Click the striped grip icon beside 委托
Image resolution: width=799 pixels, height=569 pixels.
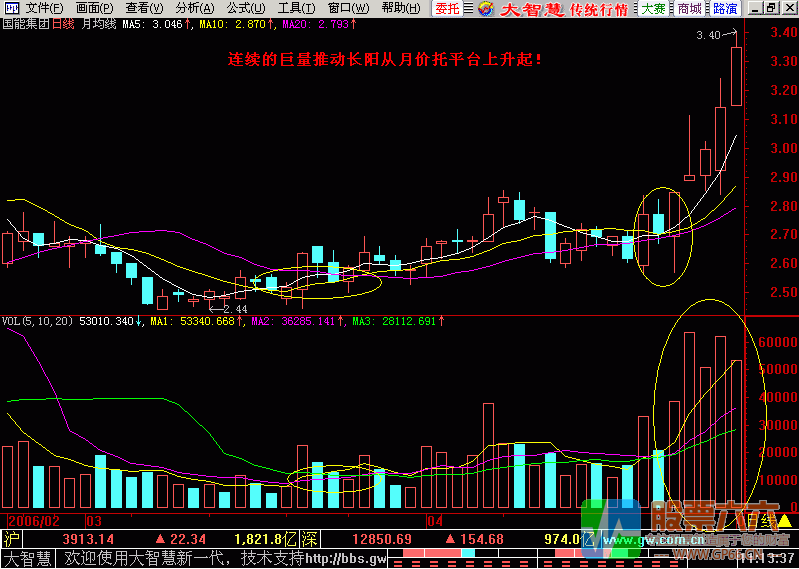(469, 9)
